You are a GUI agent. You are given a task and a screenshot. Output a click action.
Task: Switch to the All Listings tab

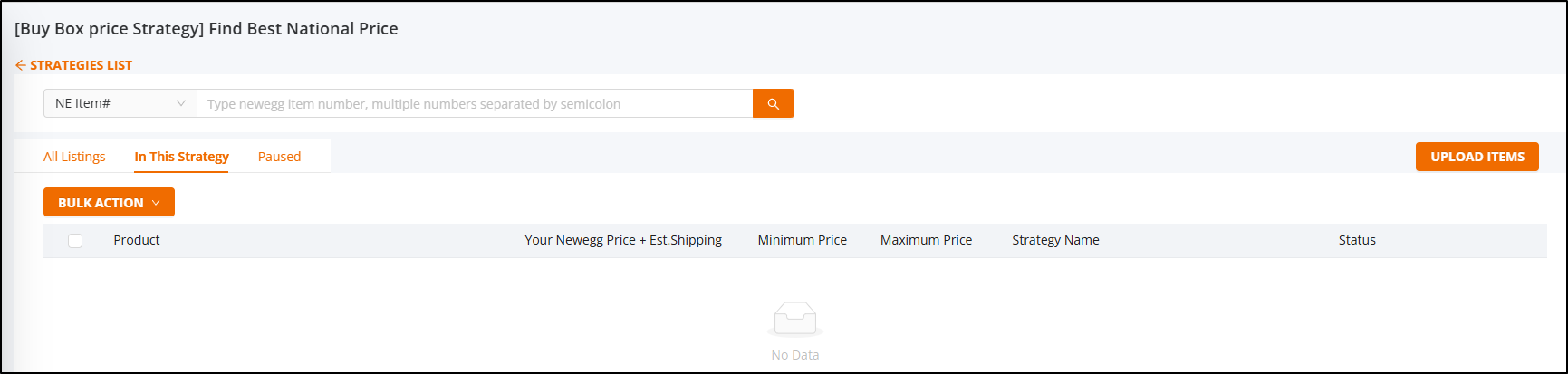click(74, 157)
